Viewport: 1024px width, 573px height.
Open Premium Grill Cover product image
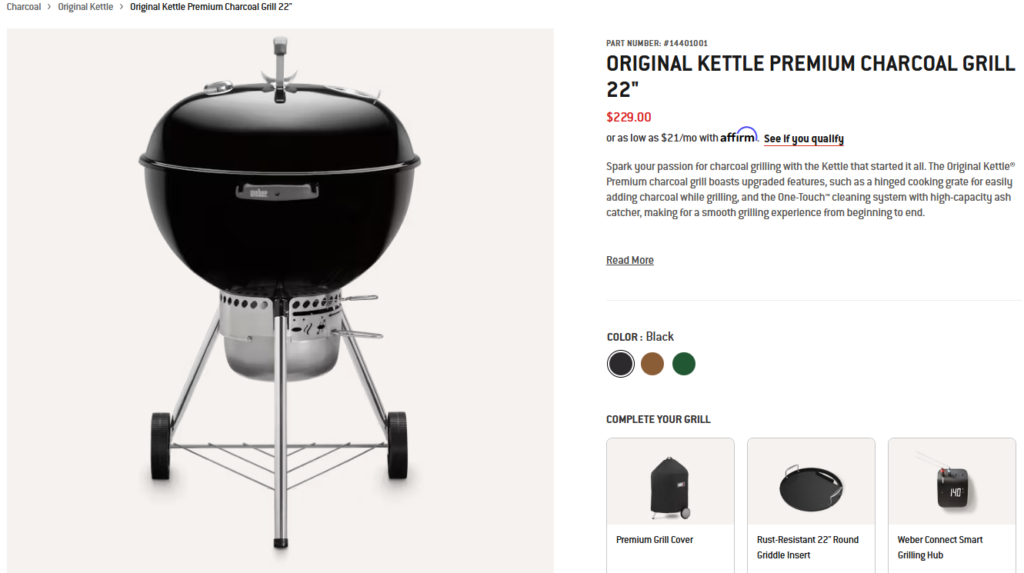pyautogui.click(x=670, y=482)
